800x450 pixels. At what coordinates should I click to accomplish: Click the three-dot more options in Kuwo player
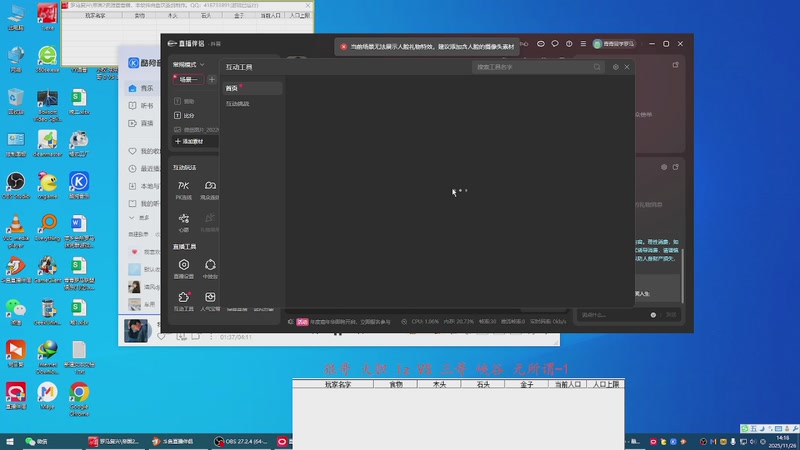click(211, 337)
